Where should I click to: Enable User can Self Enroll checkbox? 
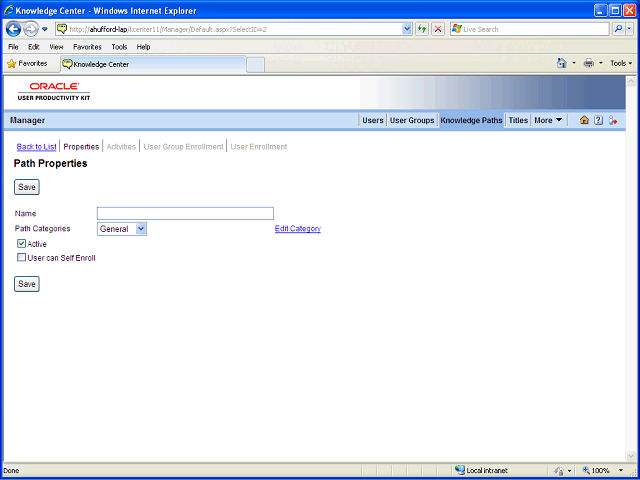[21, 258]
